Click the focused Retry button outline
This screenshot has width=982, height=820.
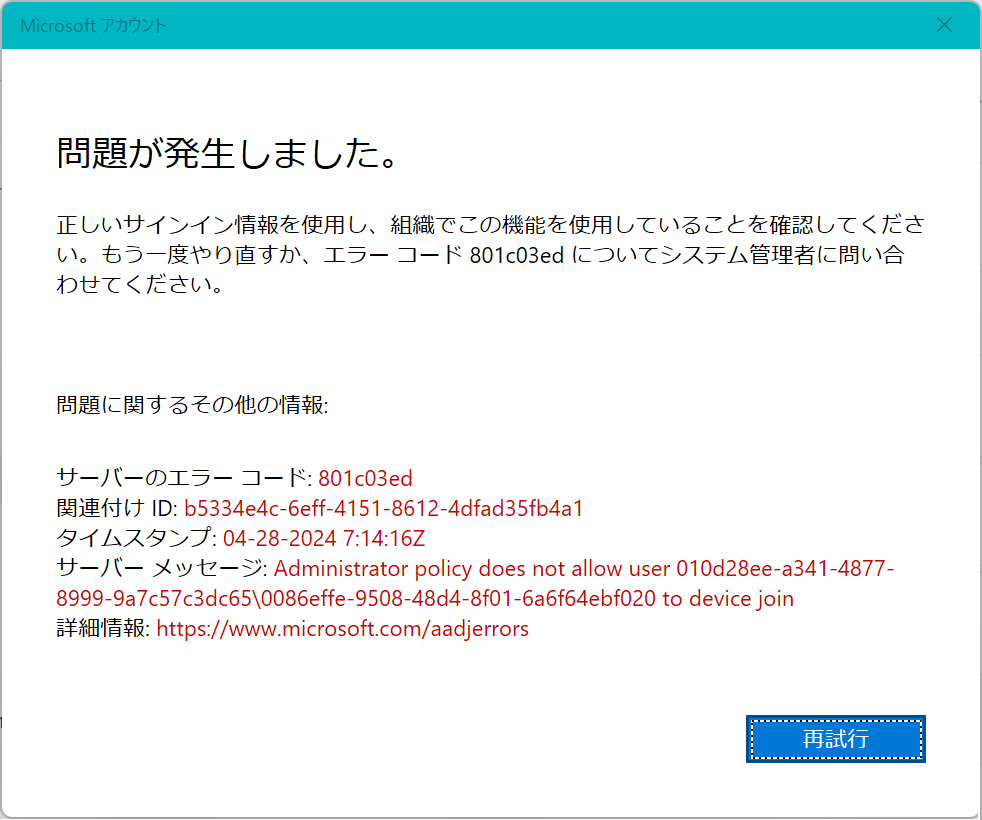click(x=835, y=738)
